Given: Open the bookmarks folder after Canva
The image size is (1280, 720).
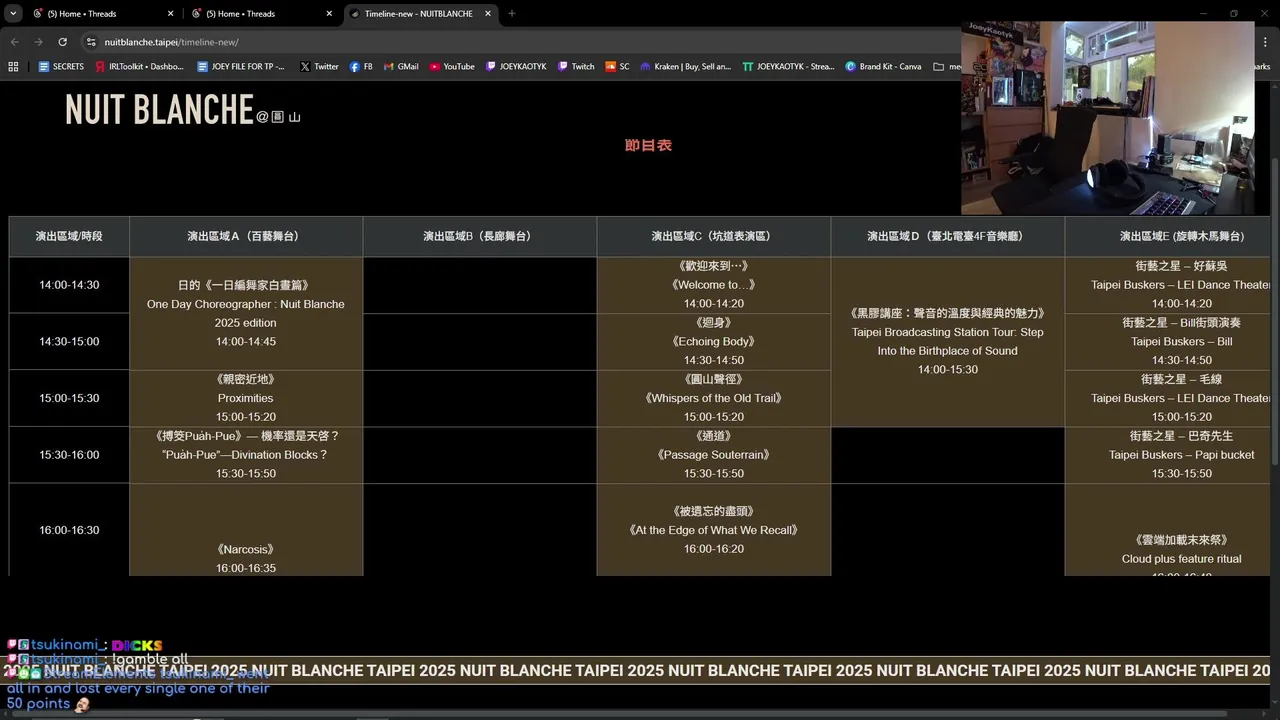Looking at the screenshot, I should [x=946, y=67].
